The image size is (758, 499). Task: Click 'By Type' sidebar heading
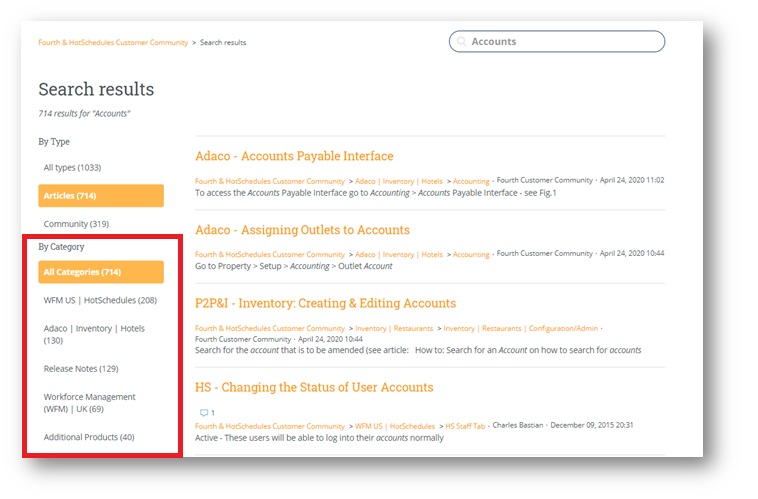[54, 142]
